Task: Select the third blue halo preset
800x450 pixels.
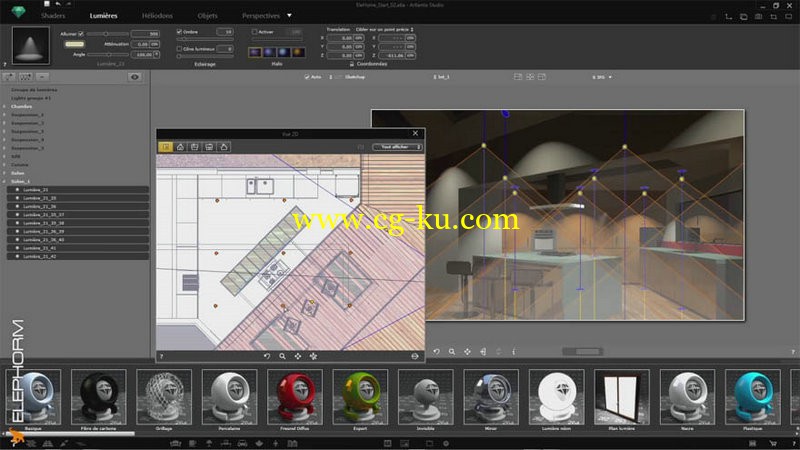Action: pos(284,52)
